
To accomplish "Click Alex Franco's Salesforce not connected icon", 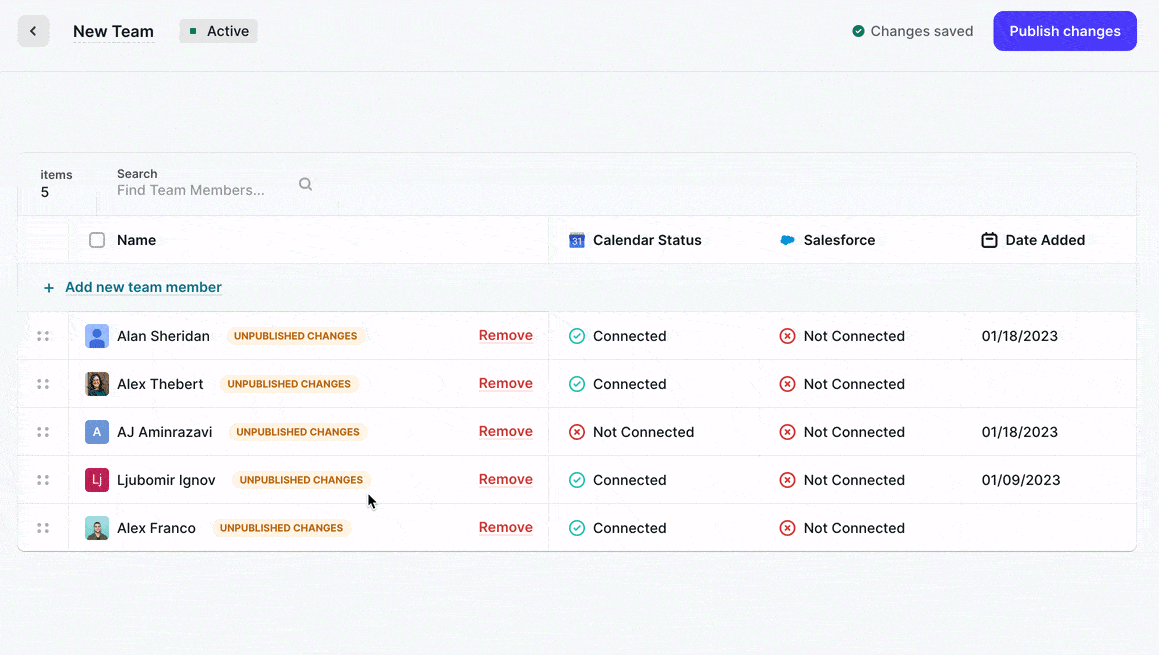I will [x=787, y=528].
